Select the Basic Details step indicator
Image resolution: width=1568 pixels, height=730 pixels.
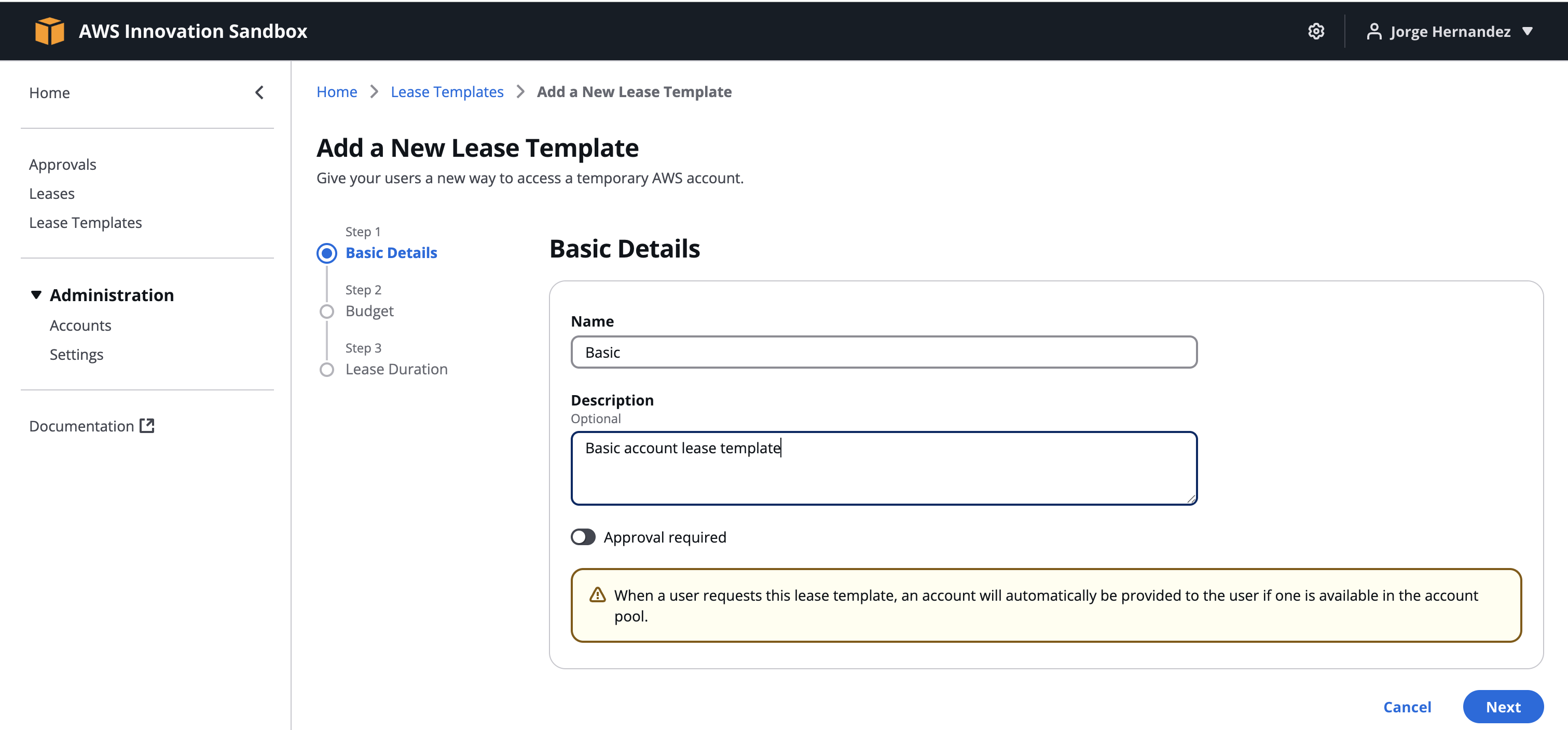327,253
